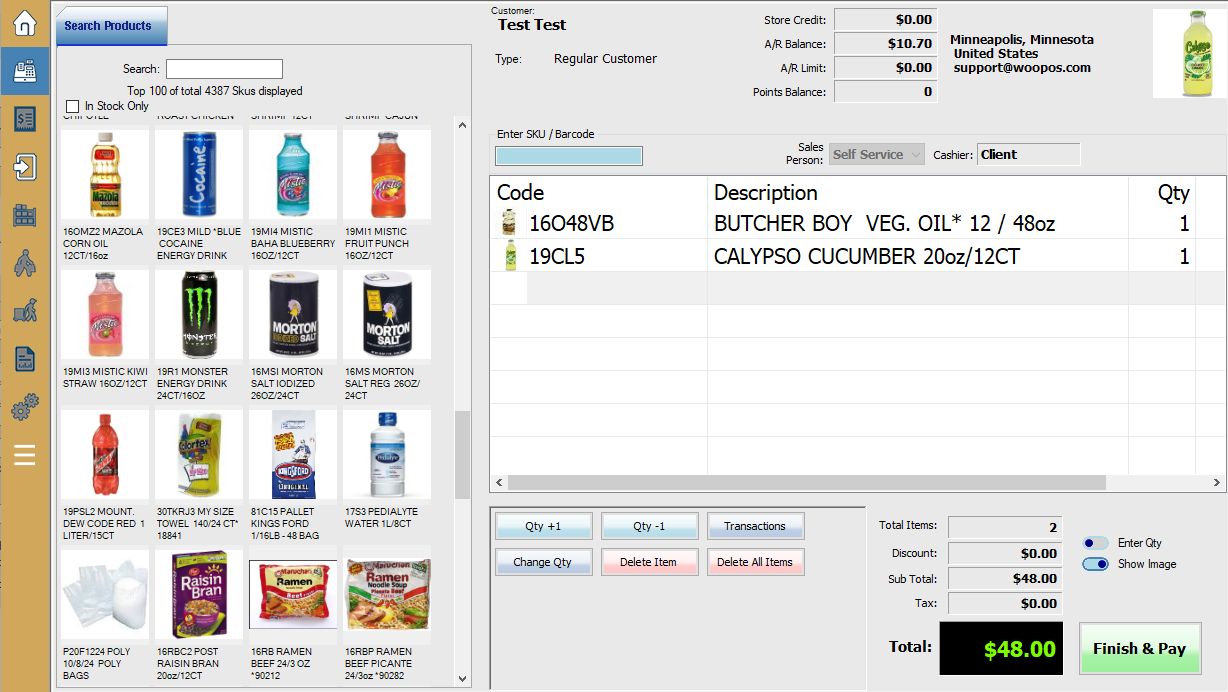The width and height of the screenshot is (1228, 692).
Task: Open the reports document icon in sidebar
Action: pyautogui.click(x=24, y=359)
